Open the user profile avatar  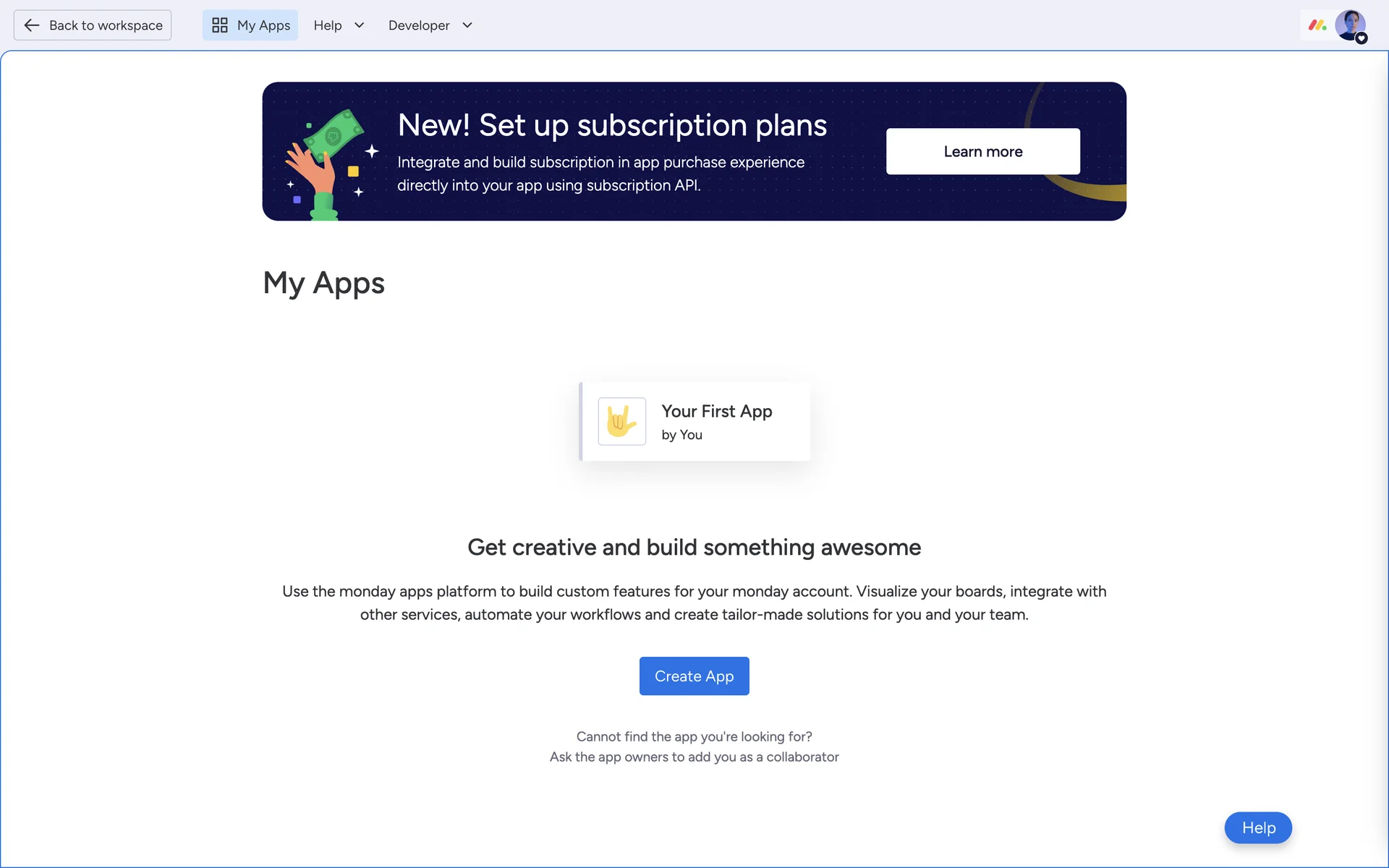(1350, 25)
